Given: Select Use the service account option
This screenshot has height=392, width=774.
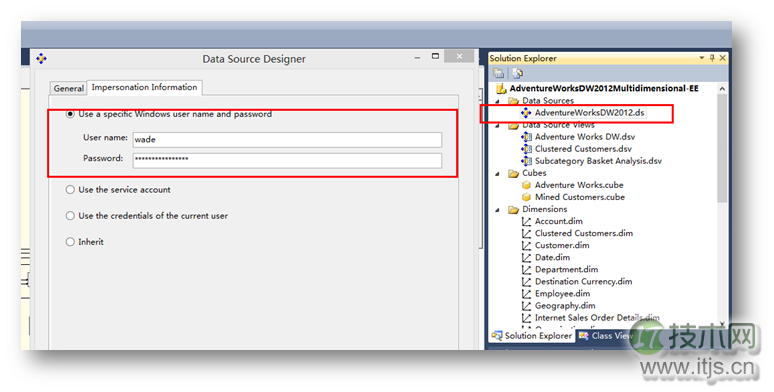Looking at the screenshot, I should pos(70,190).
